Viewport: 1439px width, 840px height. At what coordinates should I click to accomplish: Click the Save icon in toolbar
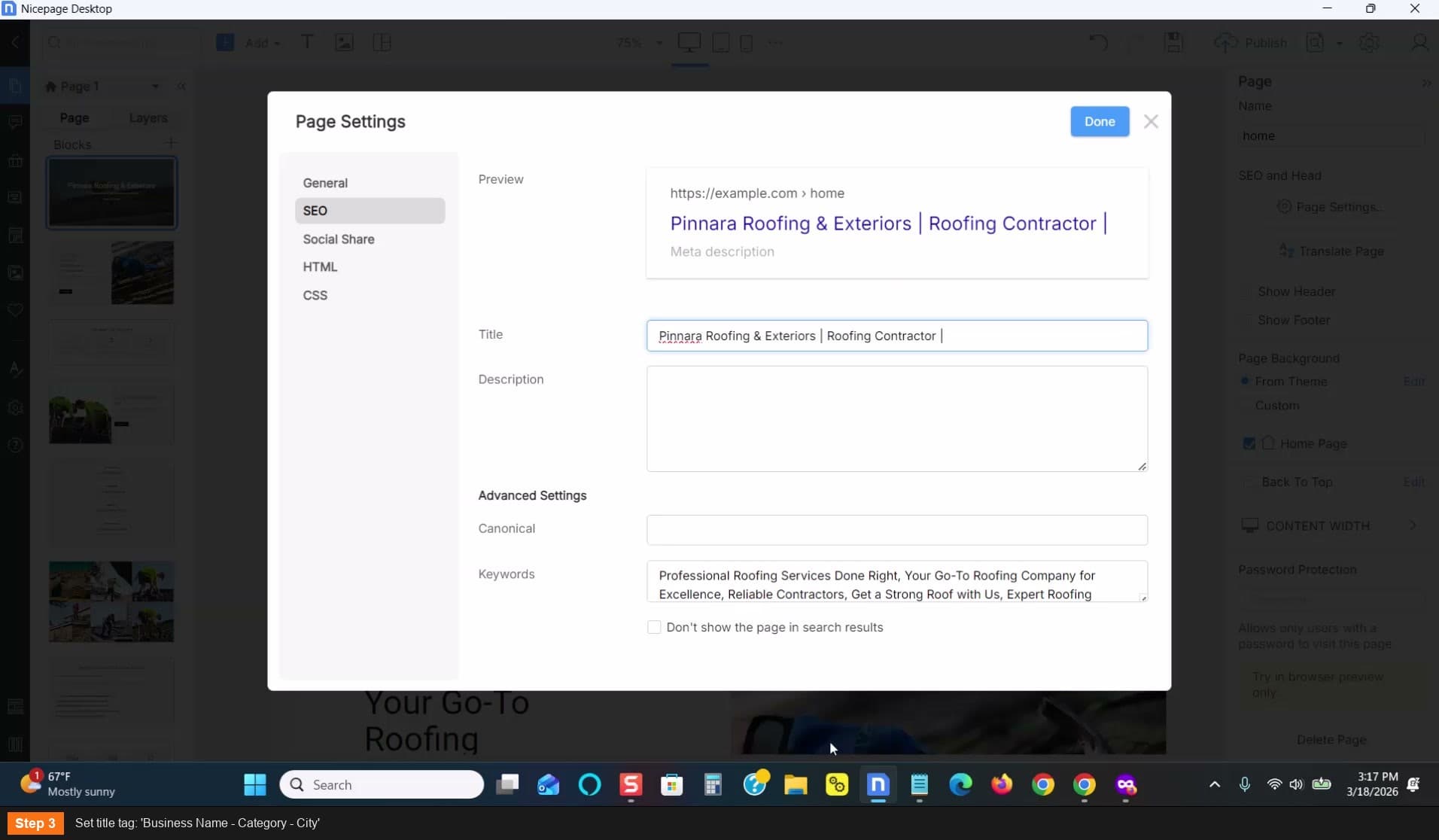coord(1174,42)
